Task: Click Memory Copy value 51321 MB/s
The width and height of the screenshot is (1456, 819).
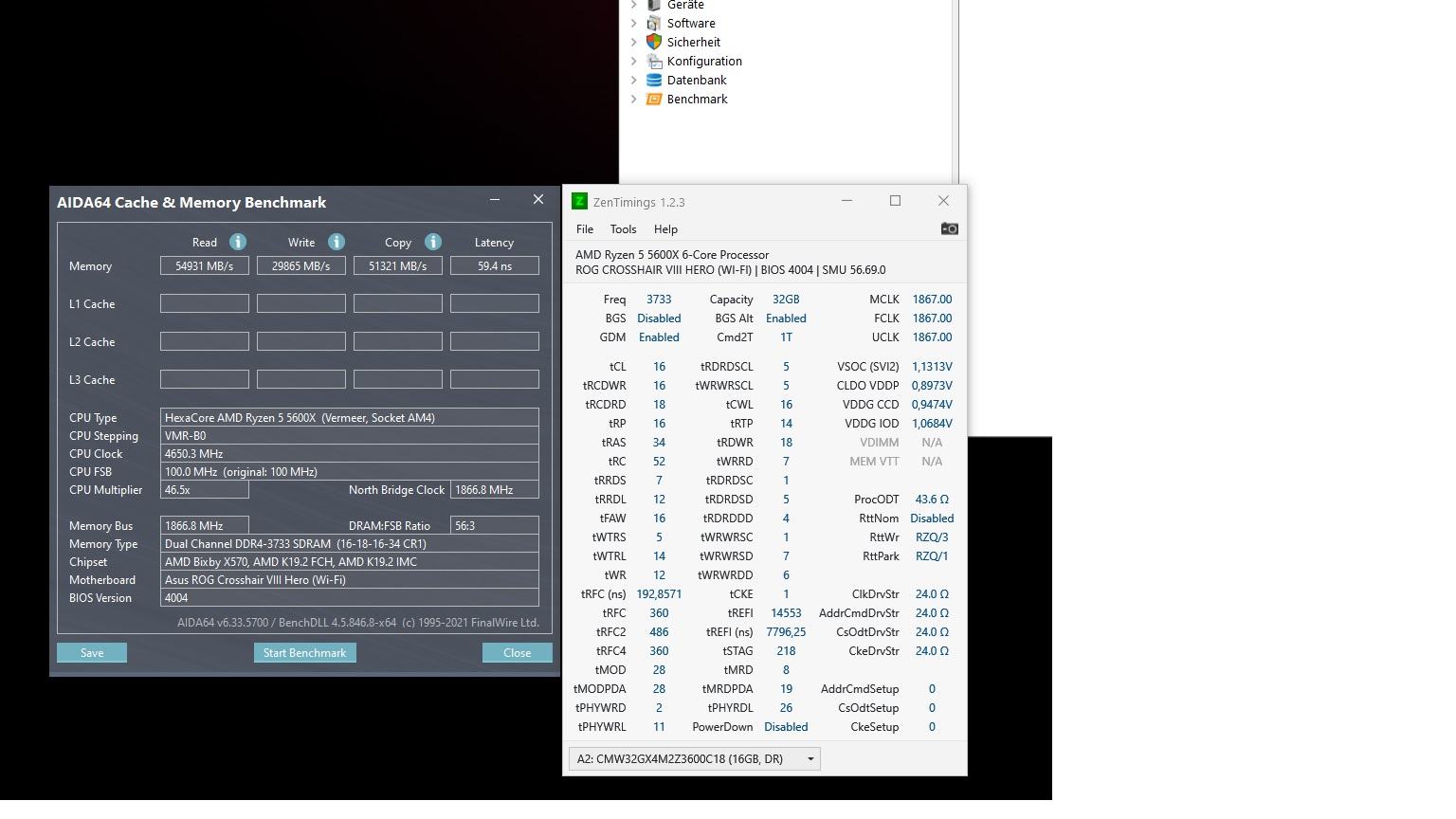Action: 398,265
